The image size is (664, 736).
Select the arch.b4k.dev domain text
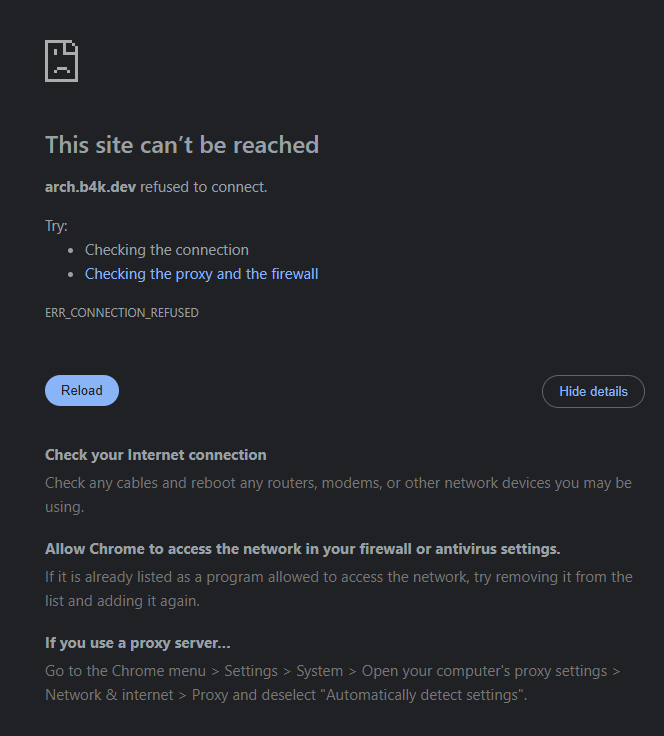coord(91,187)
